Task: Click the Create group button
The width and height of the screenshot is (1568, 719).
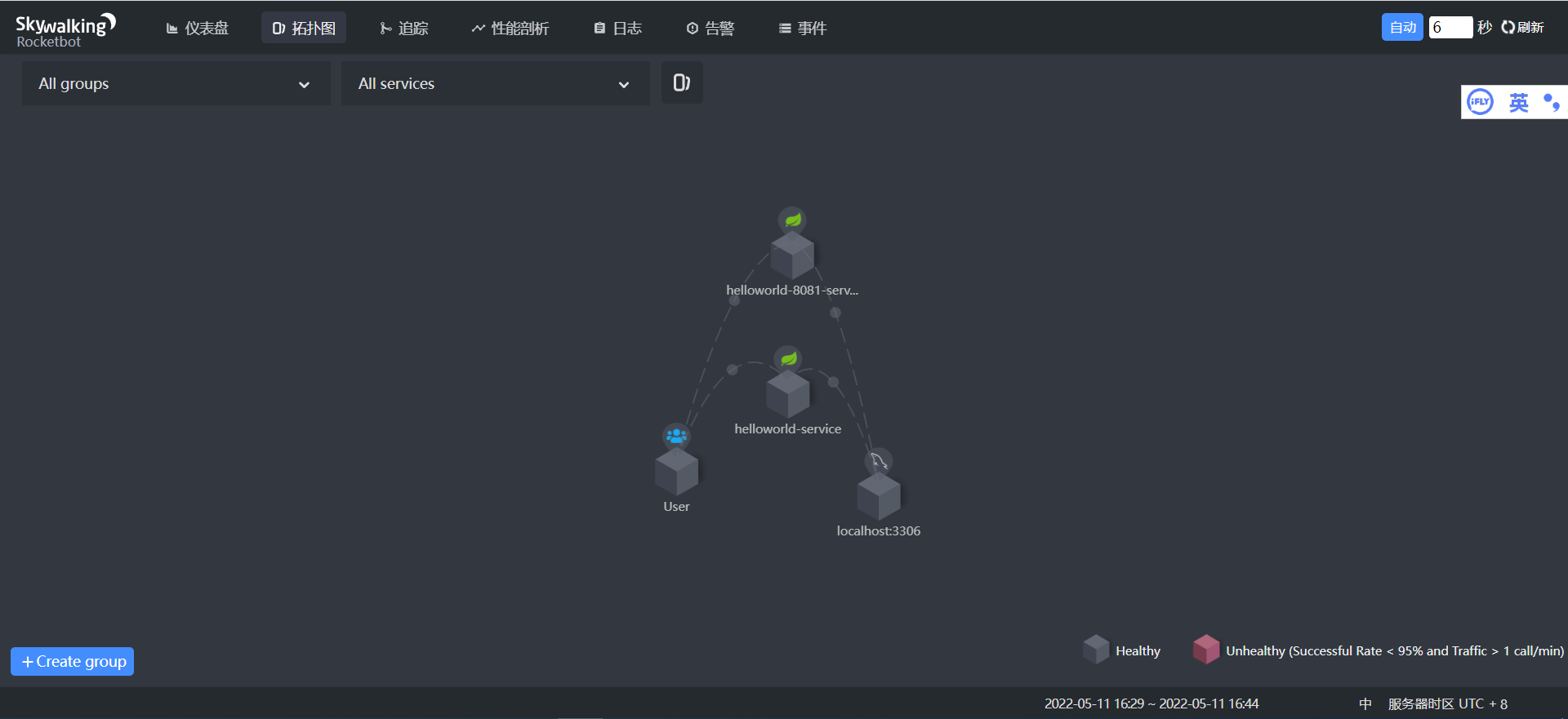Action: [72, 661]
